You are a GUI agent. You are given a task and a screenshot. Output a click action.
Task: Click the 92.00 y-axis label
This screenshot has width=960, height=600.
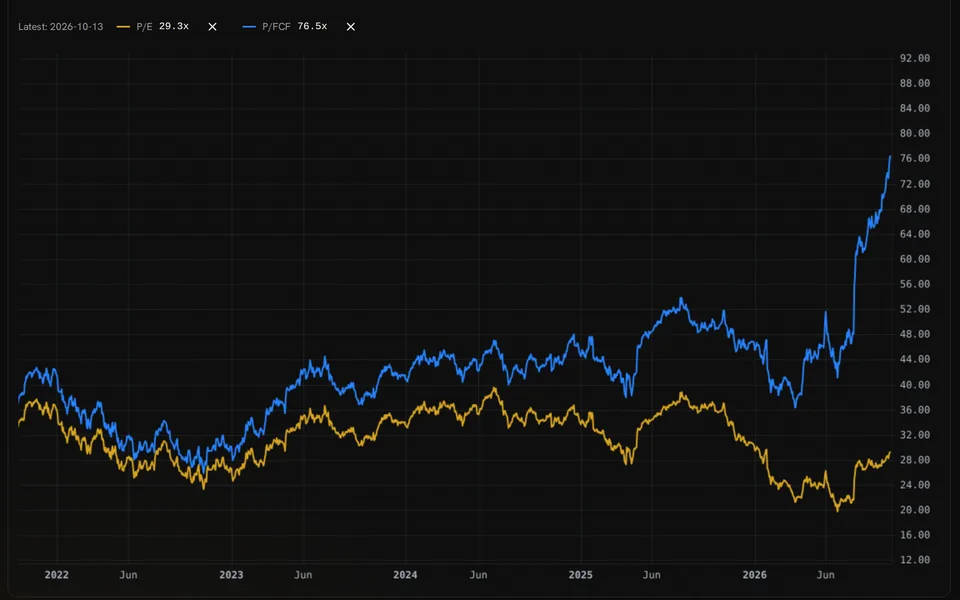click(915, 58)
